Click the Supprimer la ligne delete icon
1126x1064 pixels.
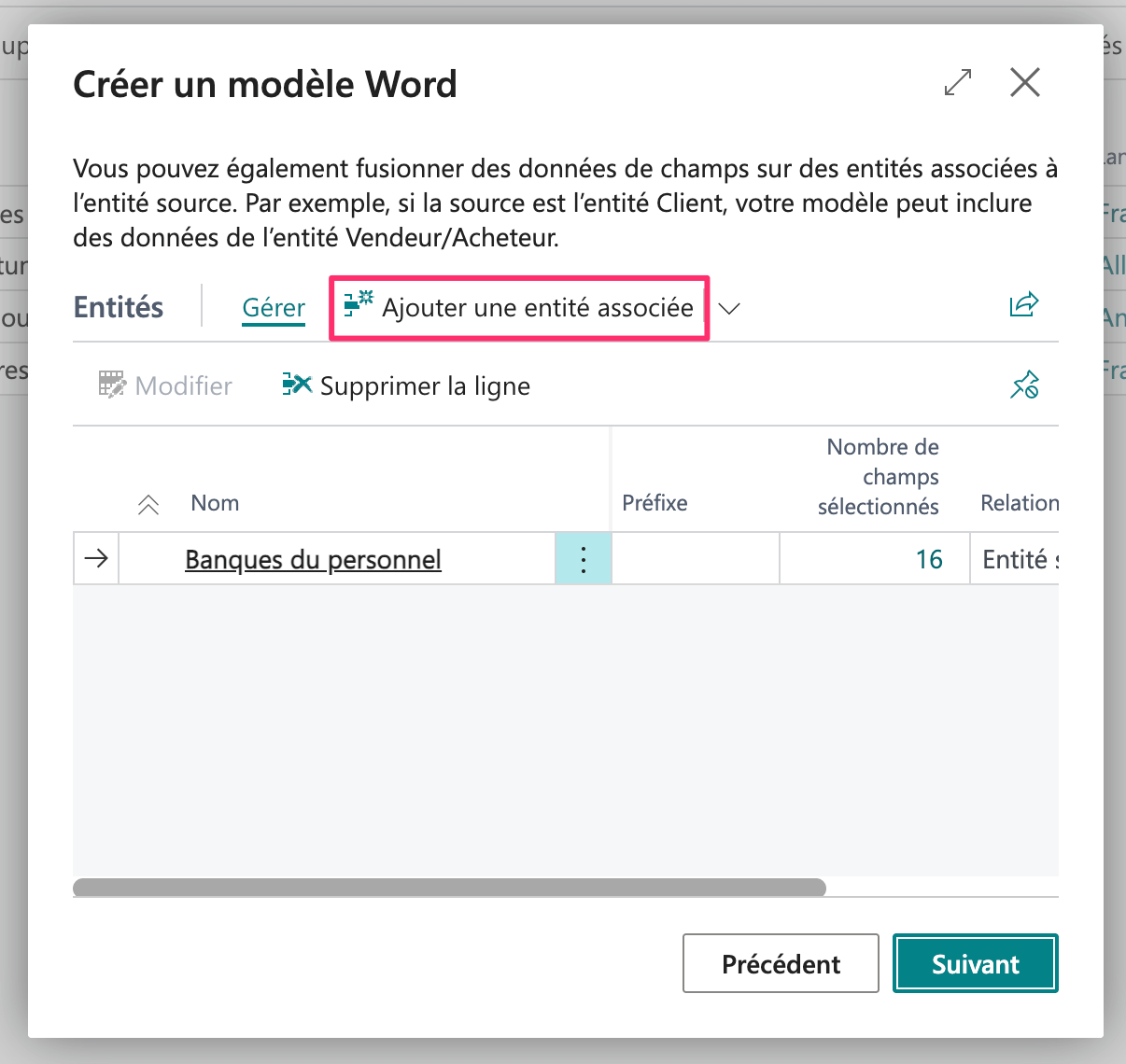coord(297,385)
